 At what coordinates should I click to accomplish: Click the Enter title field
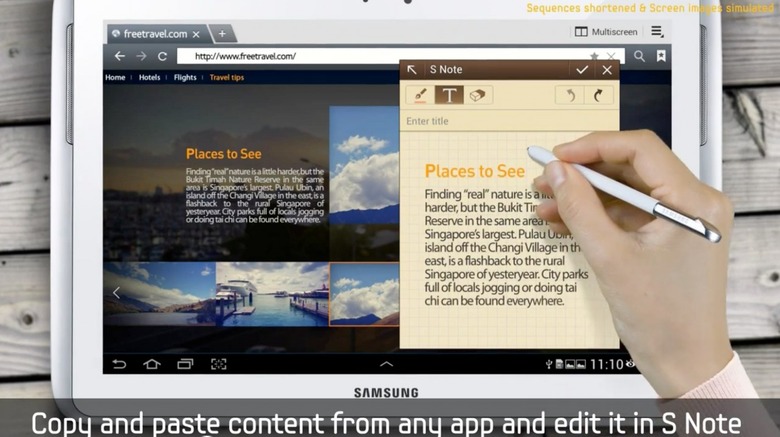[509, 121]
